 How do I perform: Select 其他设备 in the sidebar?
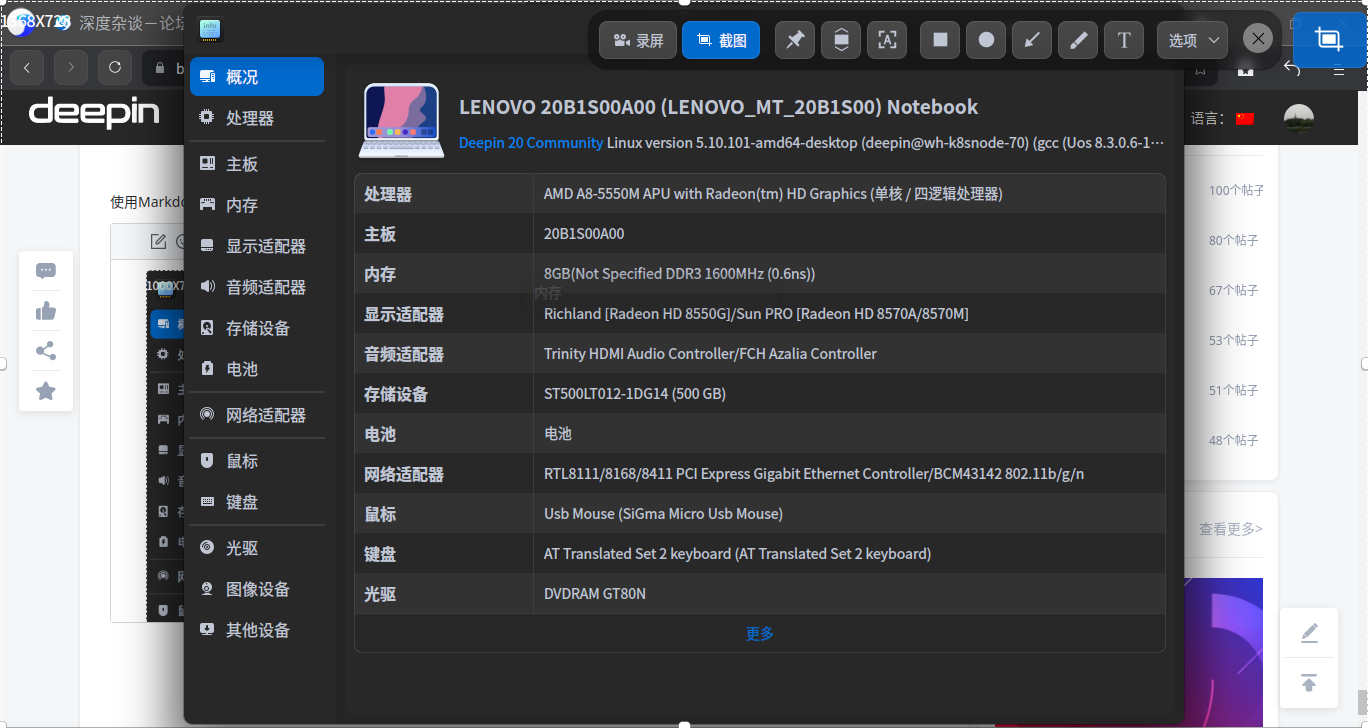tap(257, 630)
